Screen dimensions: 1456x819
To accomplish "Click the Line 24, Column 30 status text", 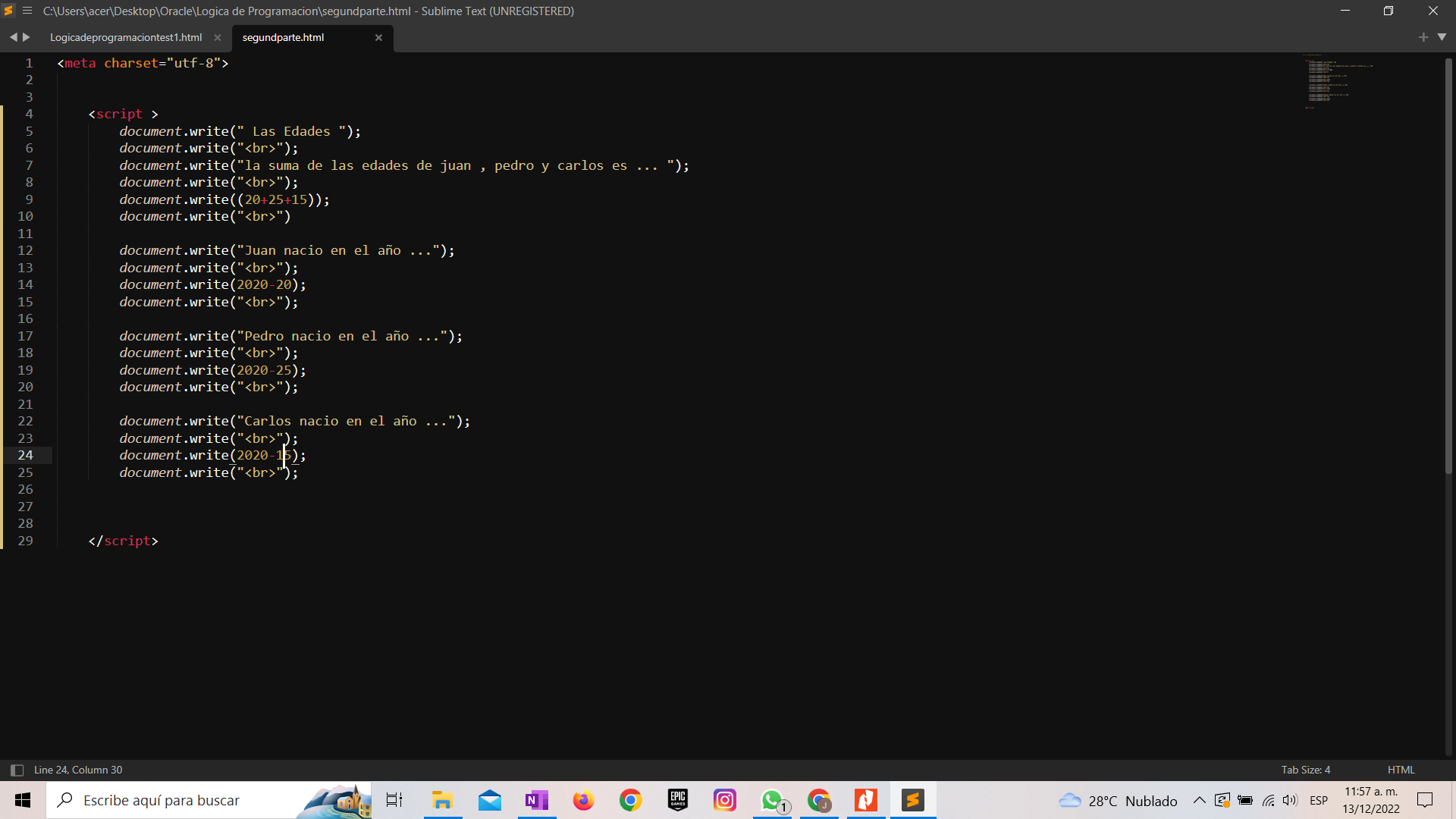I will pos(78,770).
